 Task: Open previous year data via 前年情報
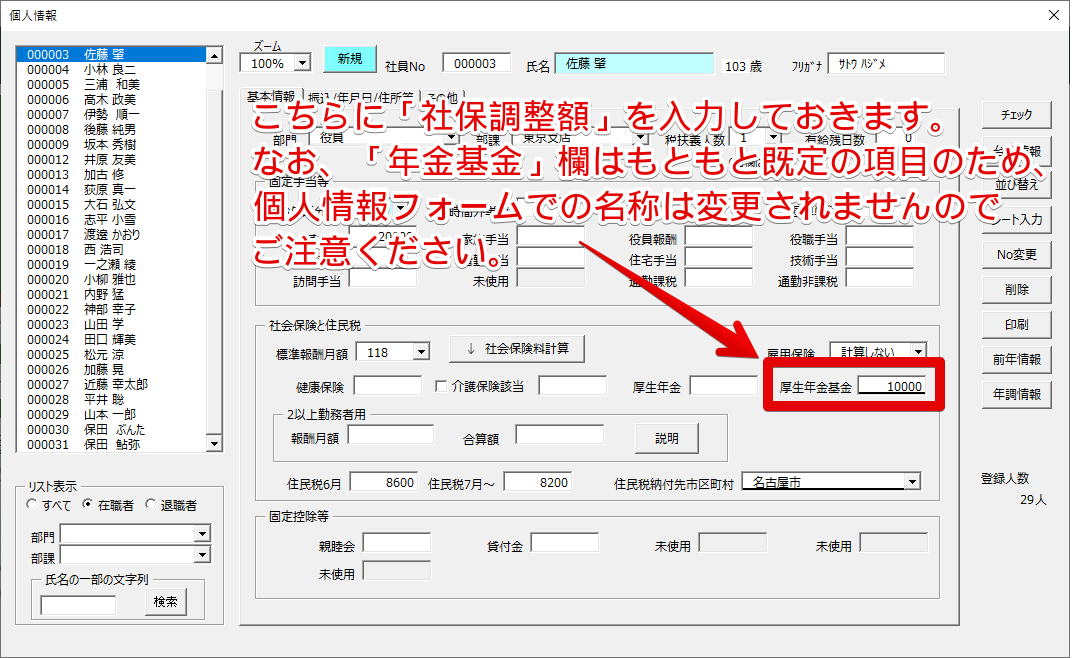tap(1016, 360)
